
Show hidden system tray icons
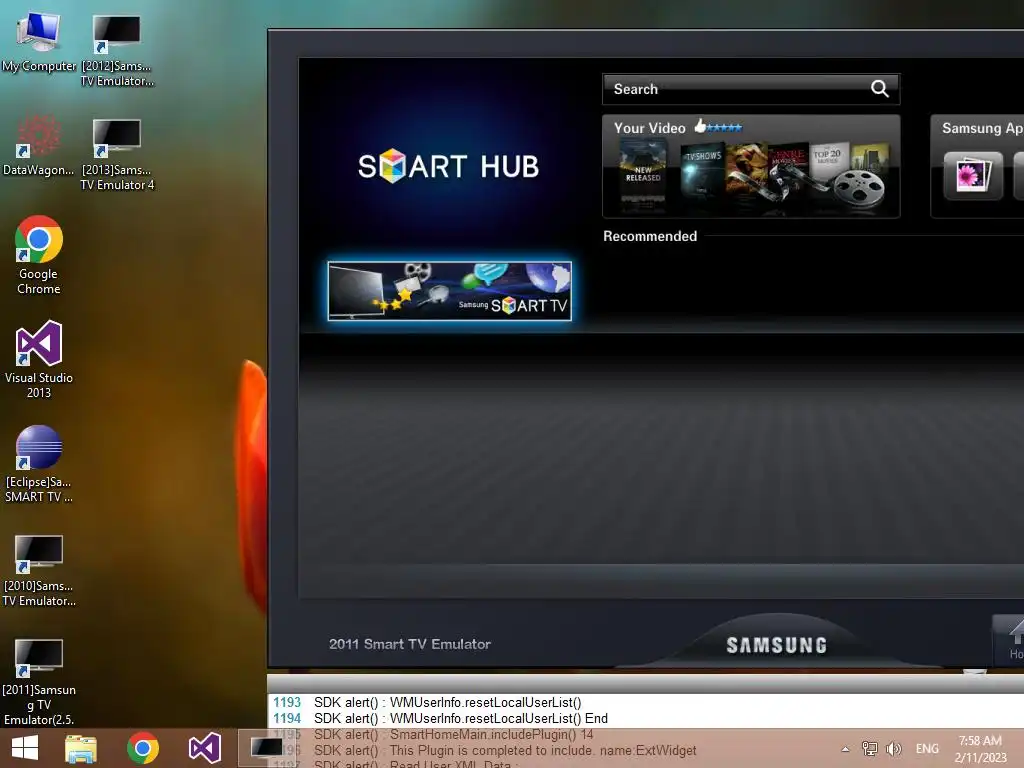(846, 749)
